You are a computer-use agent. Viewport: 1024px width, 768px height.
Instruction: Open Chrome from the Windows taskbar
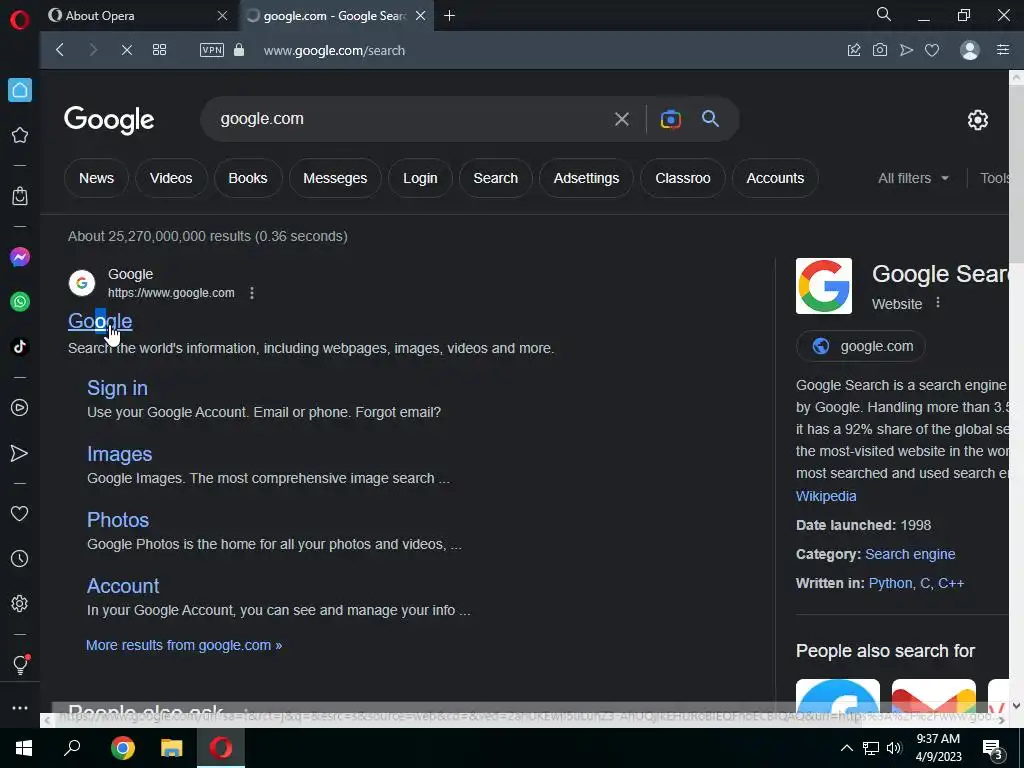pyautogui.click(x=123, y=748)
